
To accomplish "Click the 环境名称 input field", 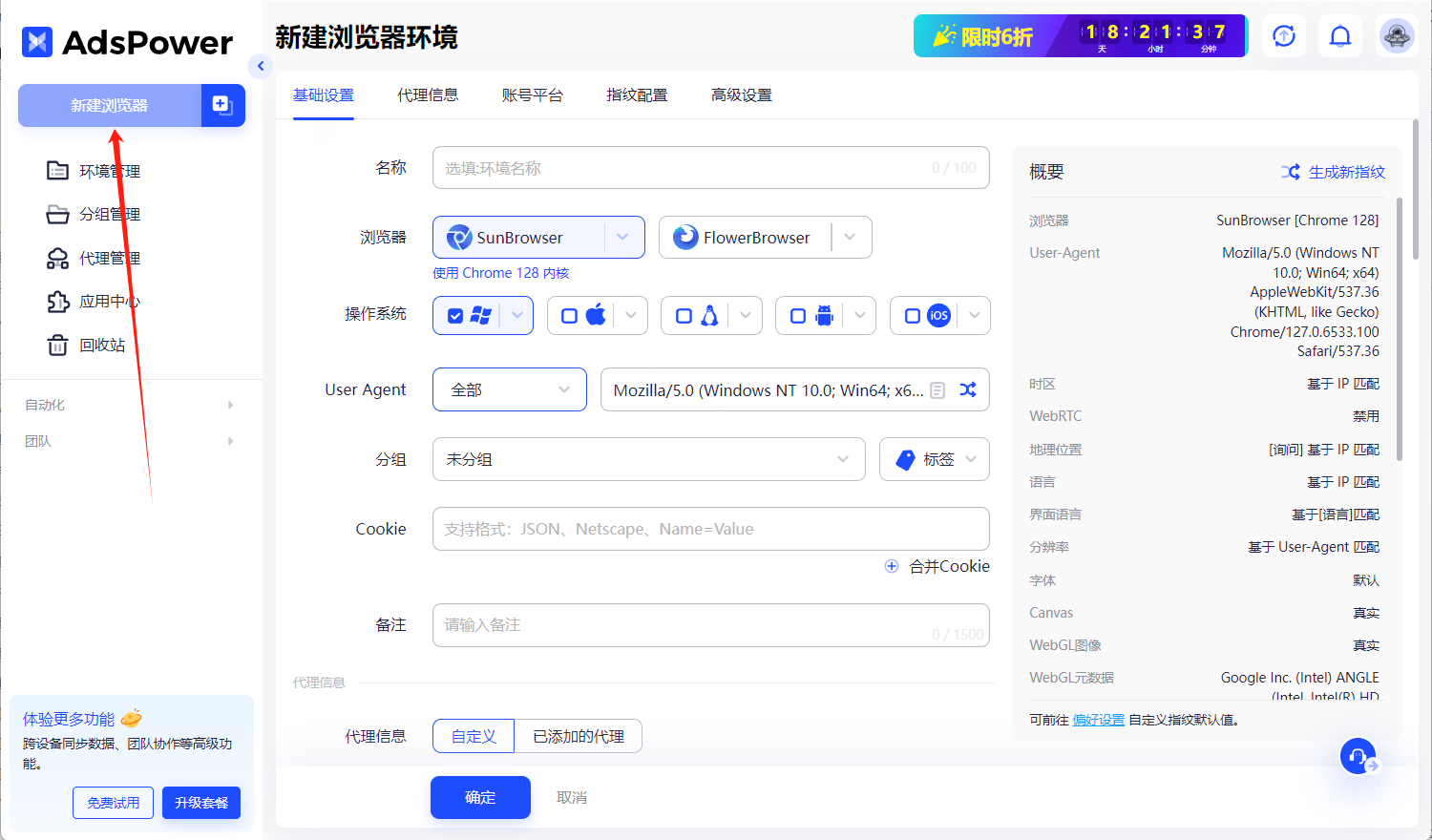I will [710, 167].
